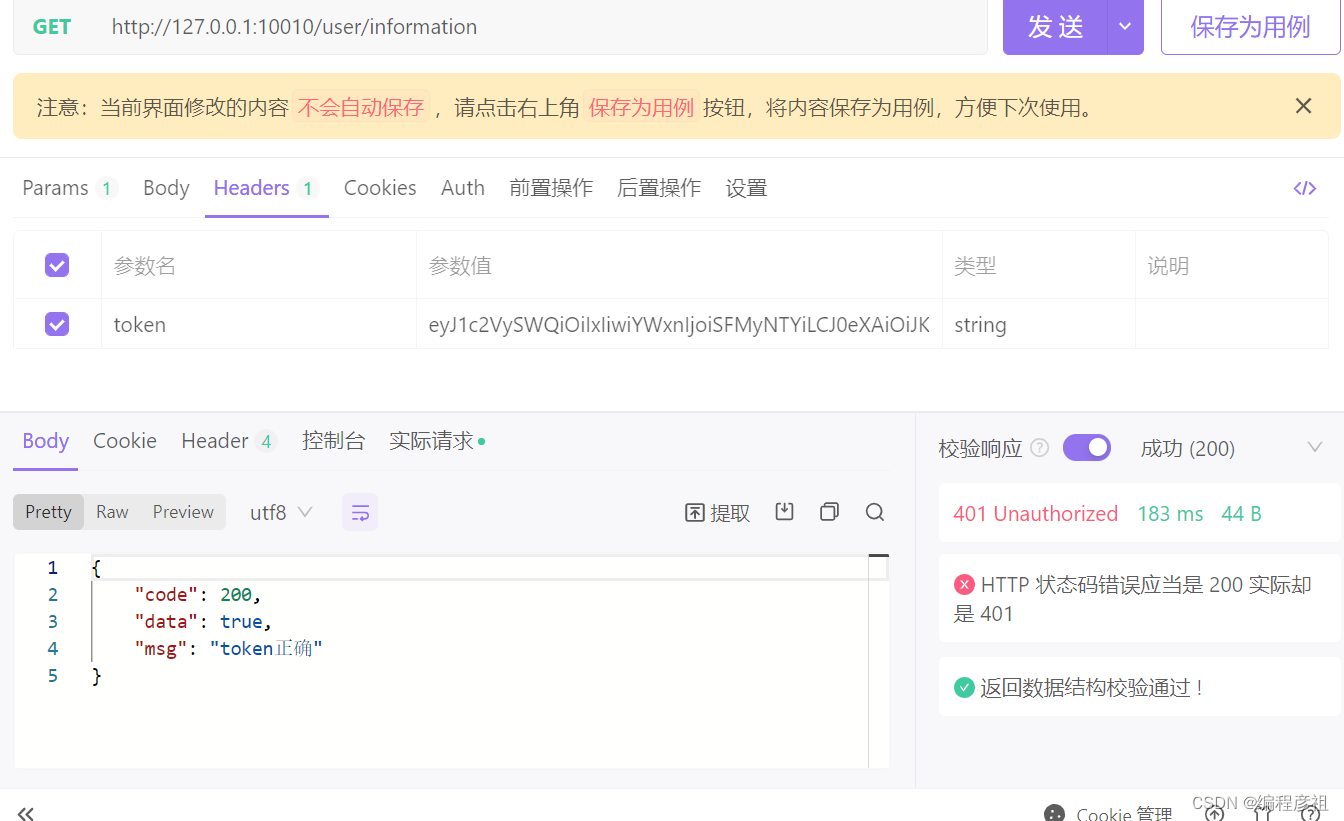Image resolution: width=1344 pixels, height=821 pixels.
Task: Click the request URL input field
Action: (500, 27)
